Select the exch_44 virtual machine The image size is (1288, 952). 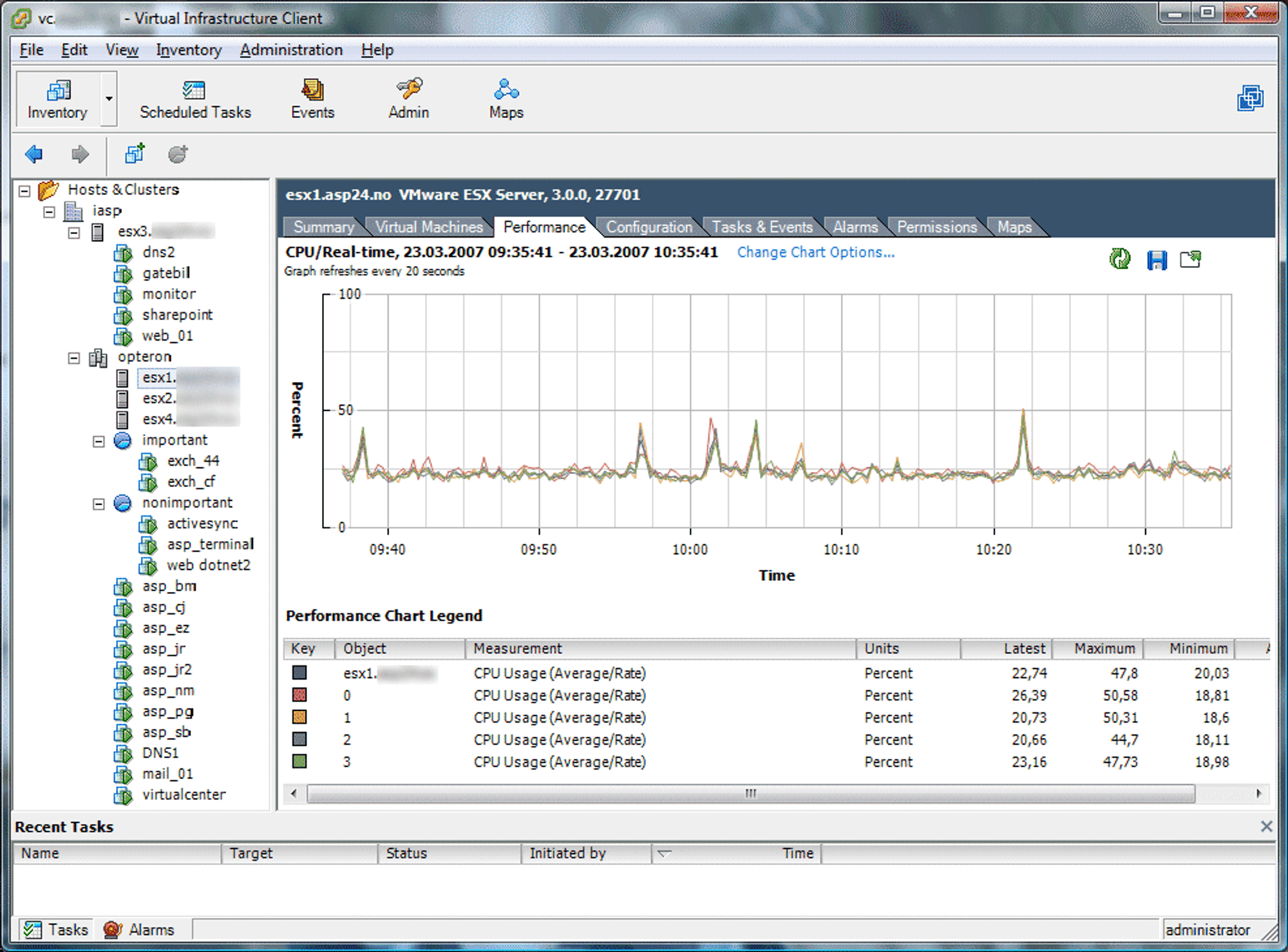point(193,461)
